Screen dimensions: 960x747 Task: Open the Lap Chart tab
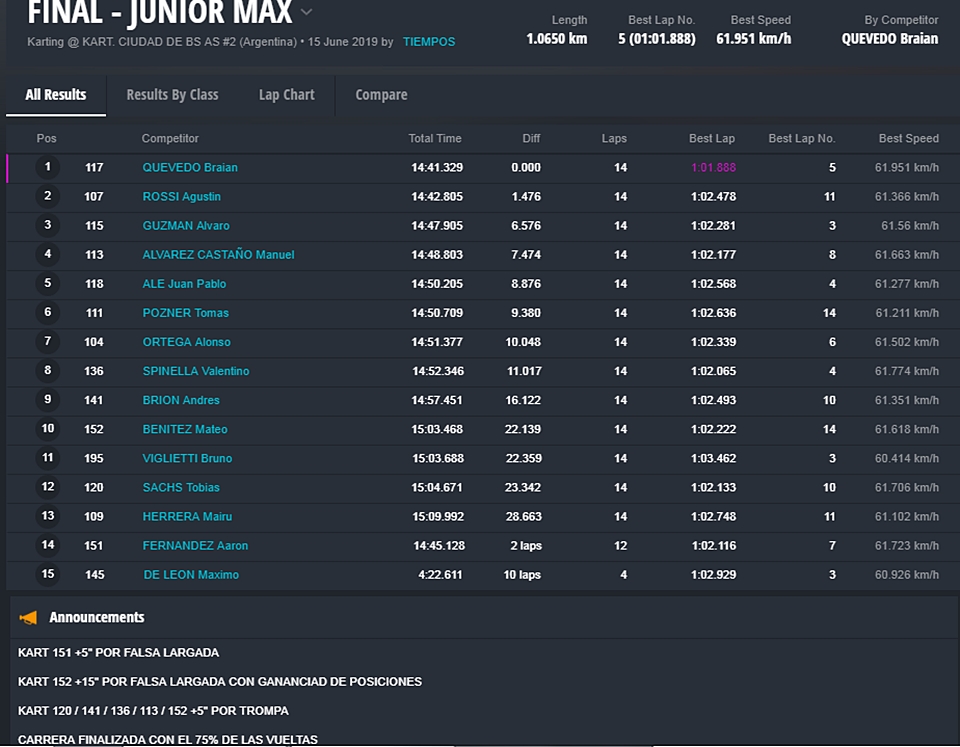(286, 95)
